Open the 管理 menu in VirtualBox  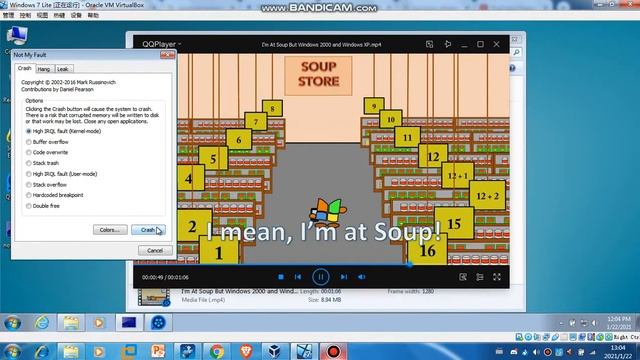[9, 16]
